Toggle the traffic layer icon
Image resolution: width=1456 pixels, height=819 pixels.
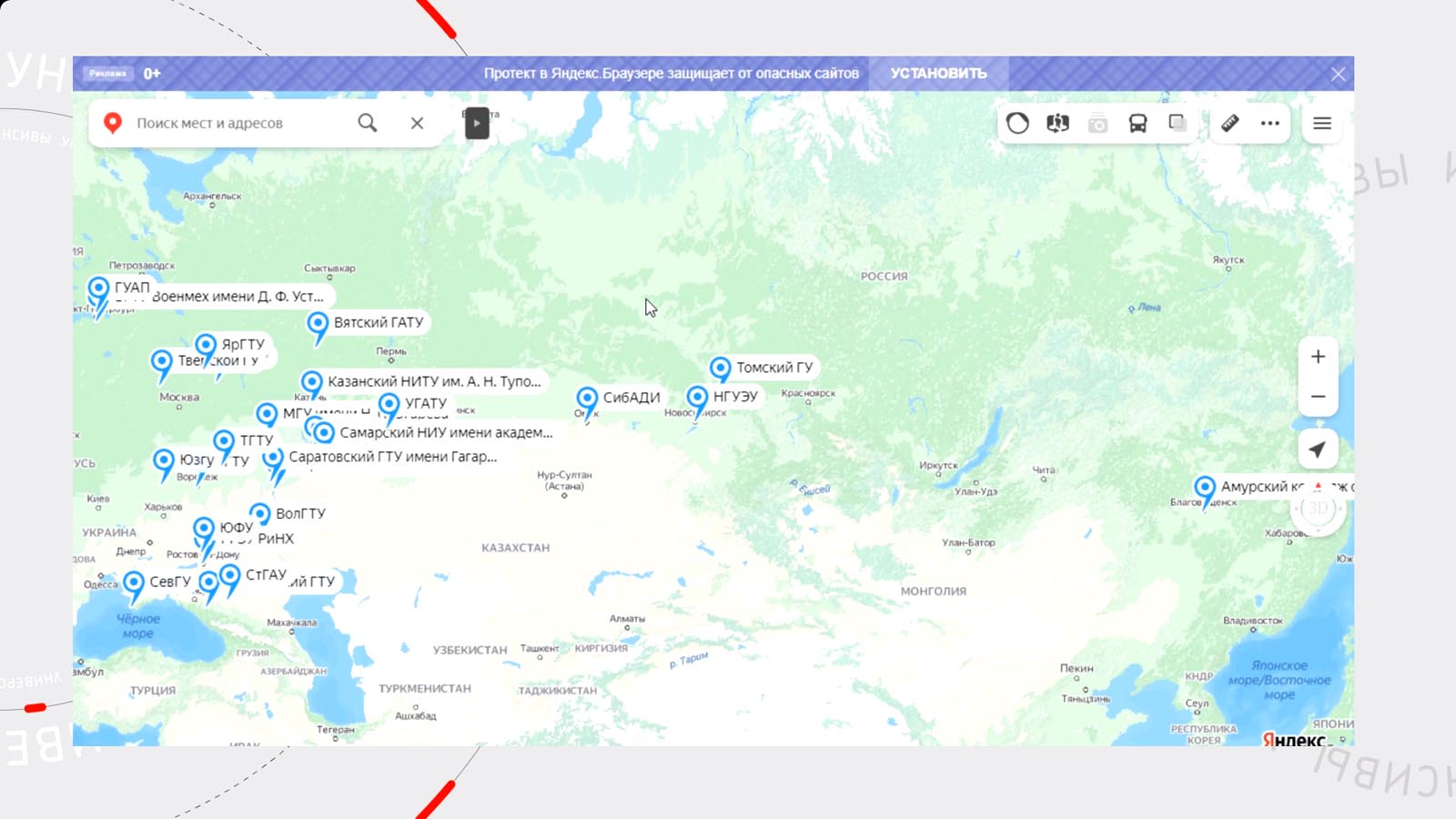[1017, 123]
